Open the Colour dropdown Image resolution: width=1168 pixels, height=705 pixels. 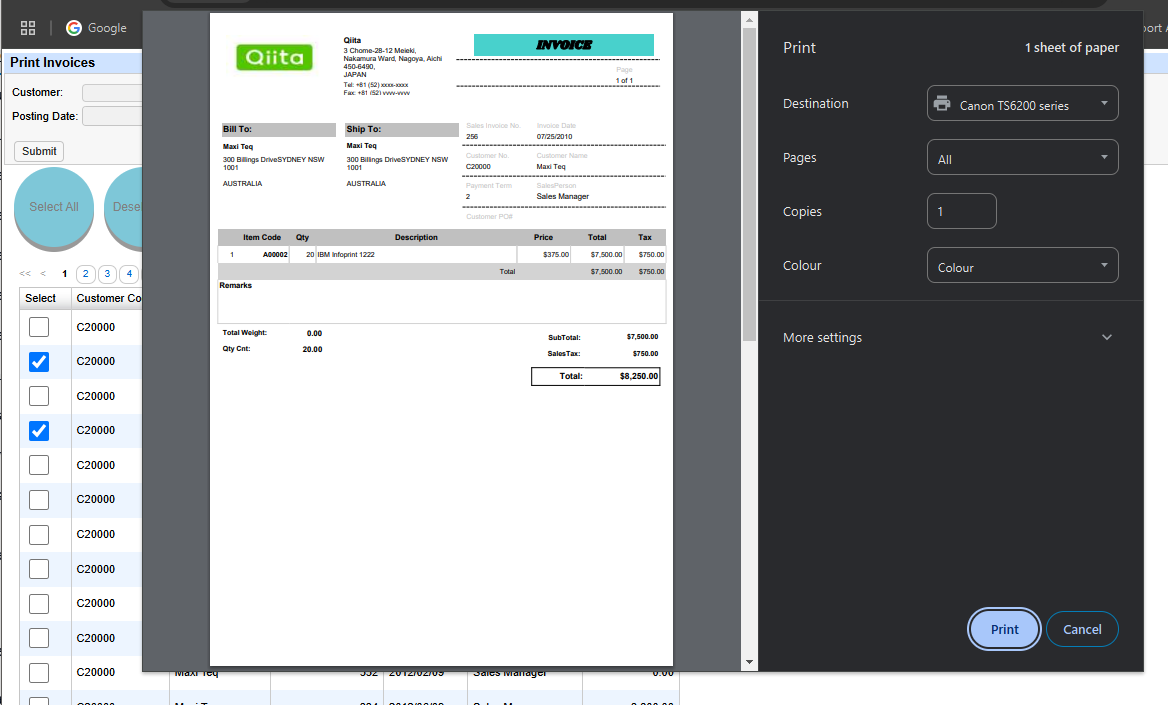pos(1022,265)
